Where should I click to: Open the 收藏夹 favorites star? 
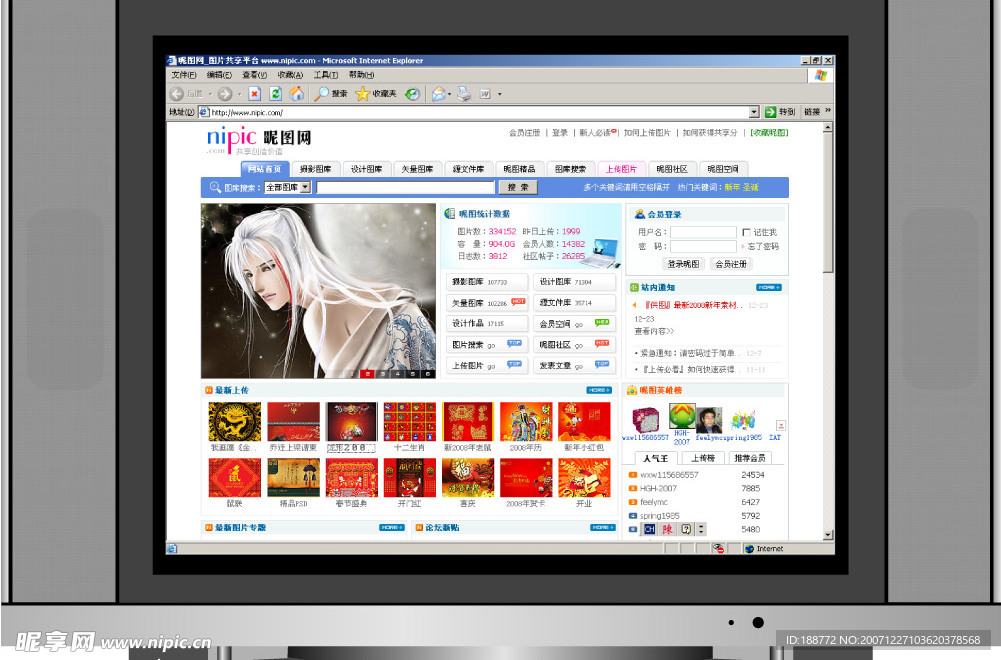point(362,94)
